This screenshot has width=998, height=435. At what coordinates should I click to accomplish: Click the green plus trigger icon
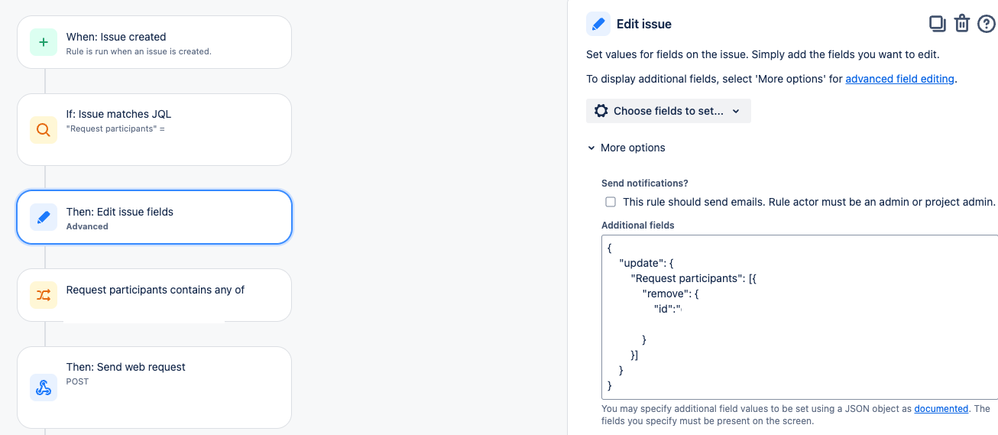tap(43, 42)
